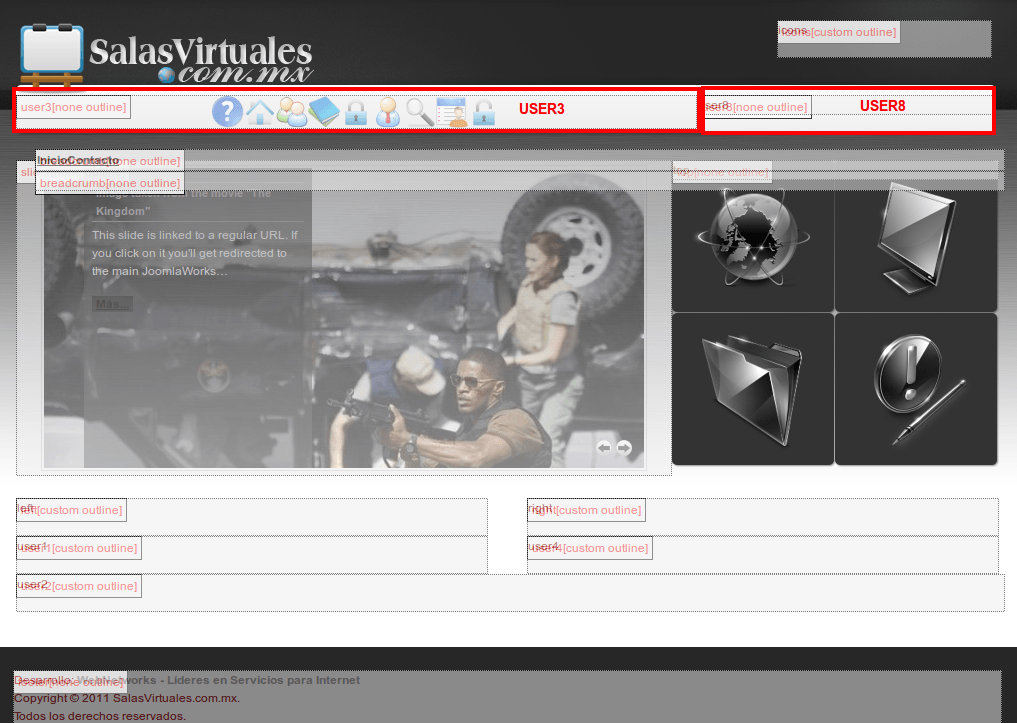This screenshot has width=1017, height=723.
Task: Click the 'Mas...' read more button
Action: pyautogui.click(x=112, y=303)
